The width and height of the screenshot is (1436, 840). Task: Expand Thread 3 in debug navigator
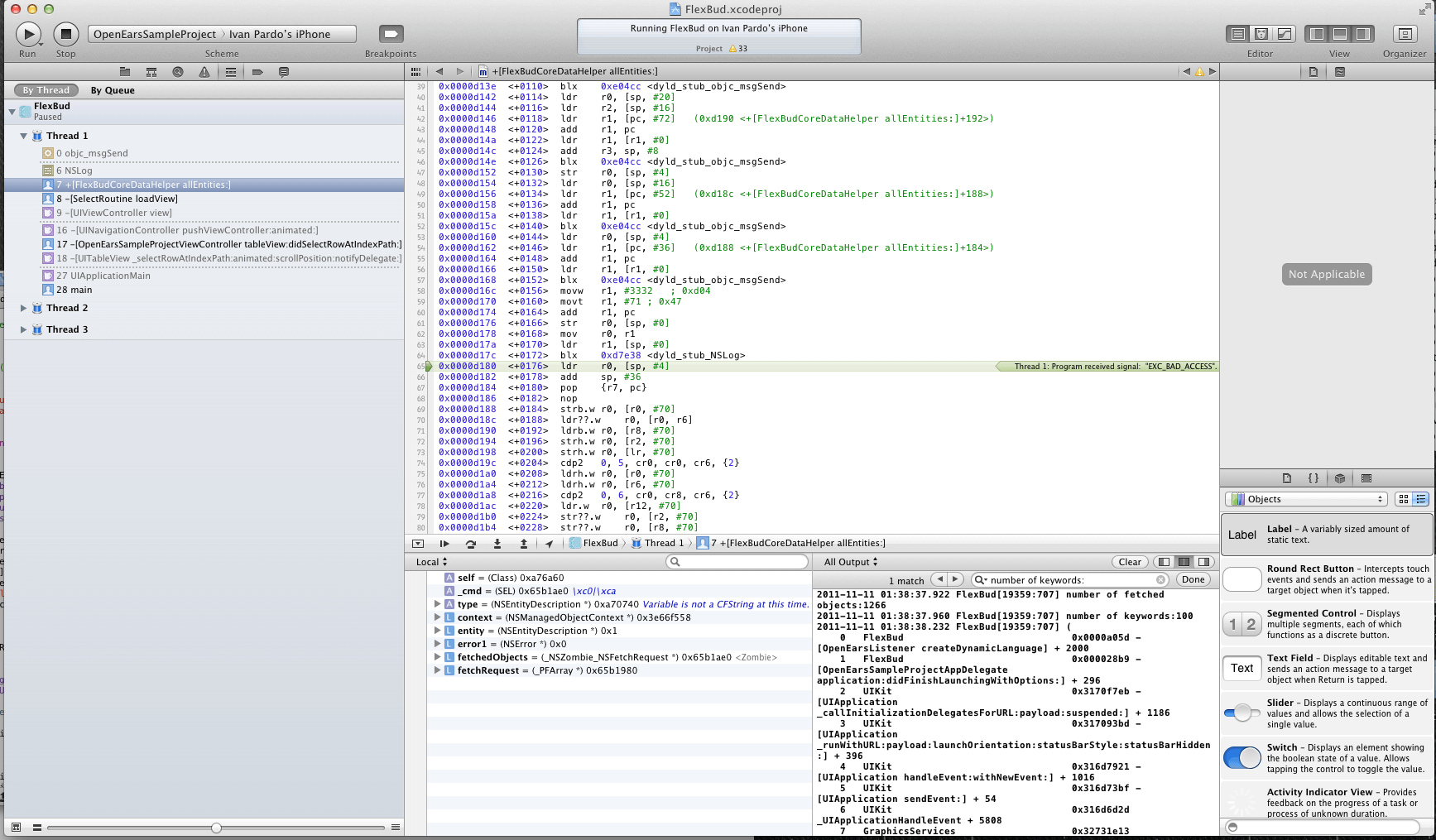coord(24,329)
